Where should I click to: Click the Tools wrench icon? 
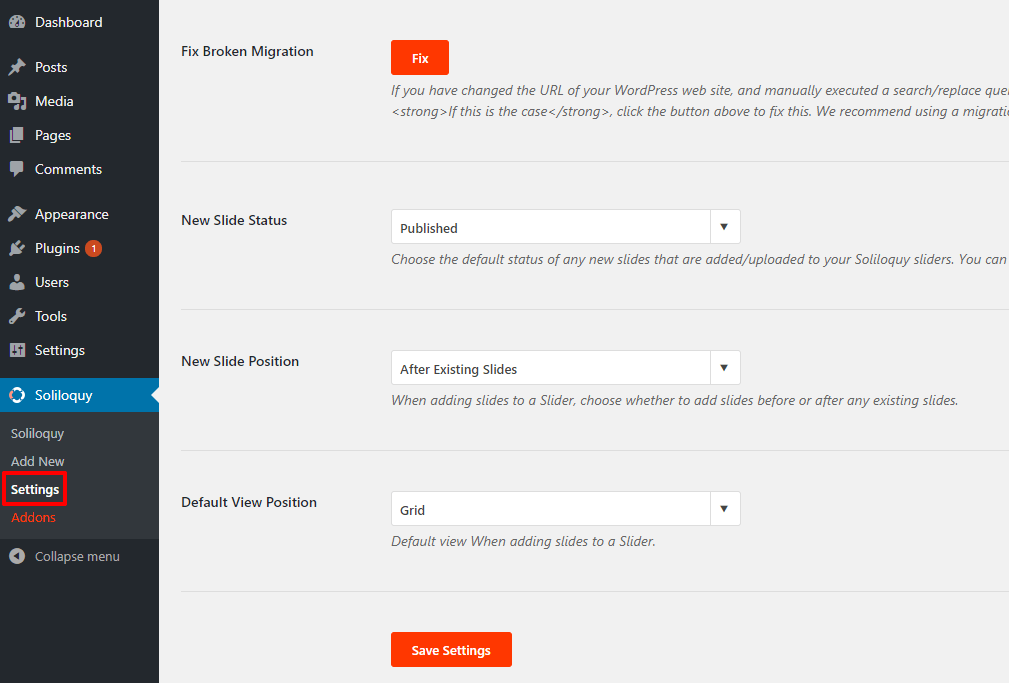pos(17,316)
